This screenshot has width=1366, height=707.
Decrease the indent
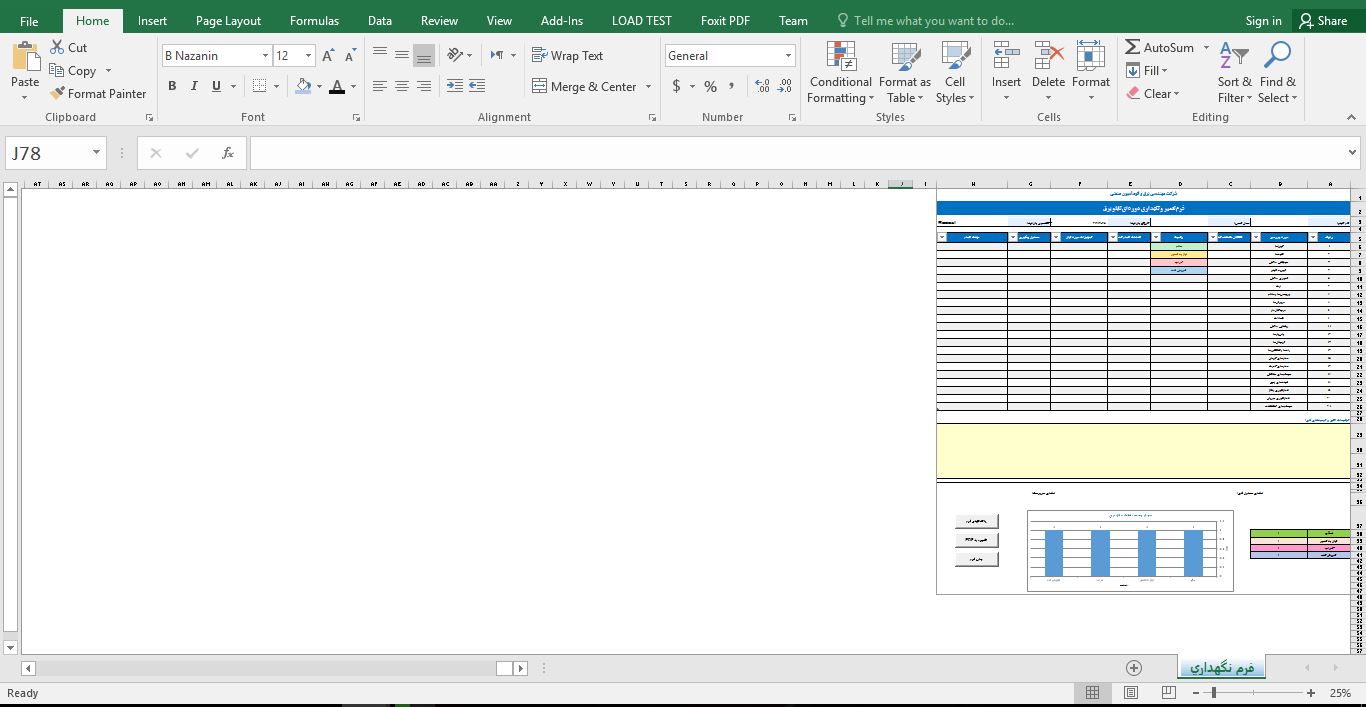click(x=454, y=86)
